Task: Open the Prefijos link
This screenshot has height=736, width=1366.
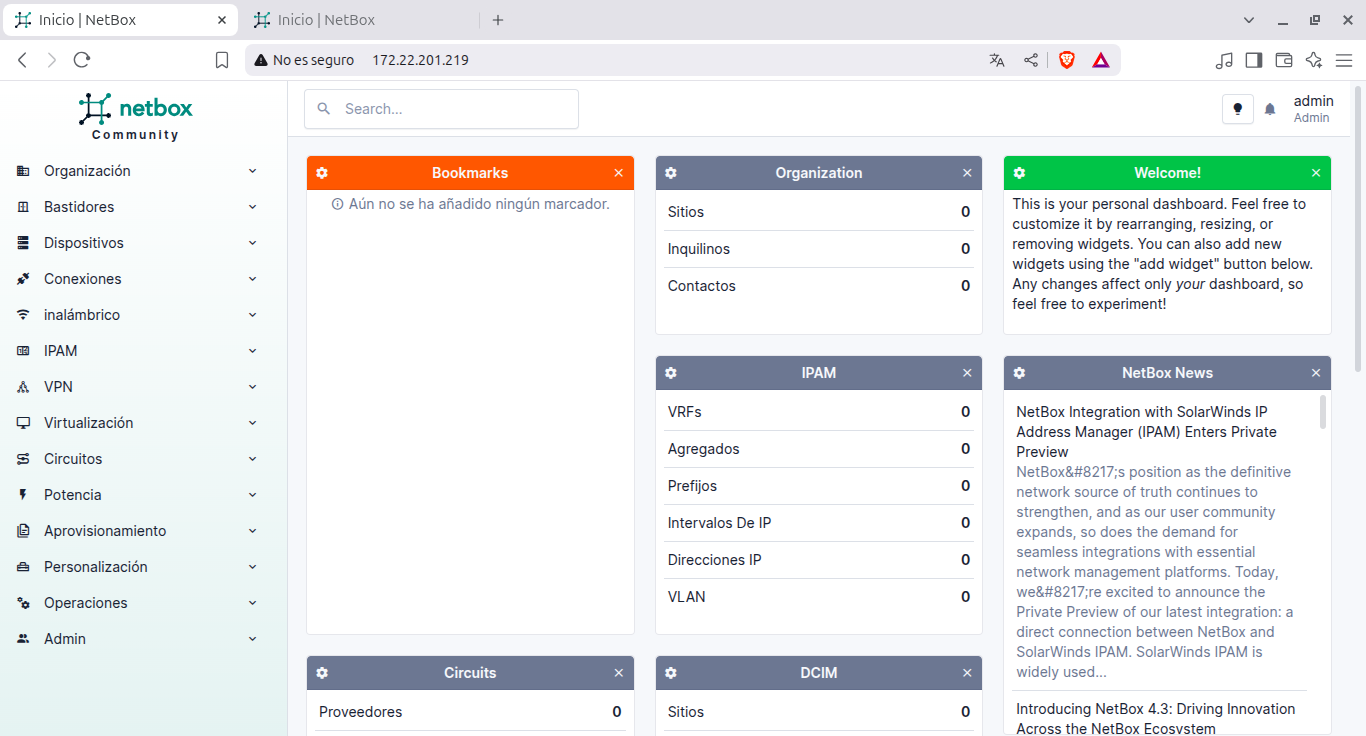Action: (693, 486)
